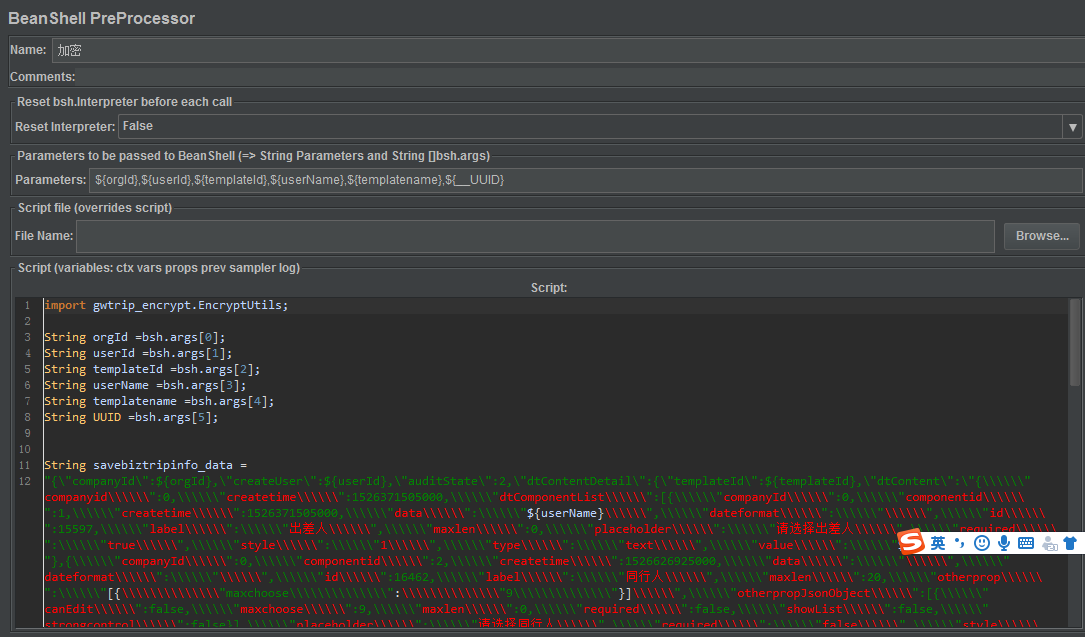Image resolution: width=1085 pixels, height=637 pixels.
Task: Click the 'String userId =bsh.args[1];' line
Action: [x=138, y=353]
